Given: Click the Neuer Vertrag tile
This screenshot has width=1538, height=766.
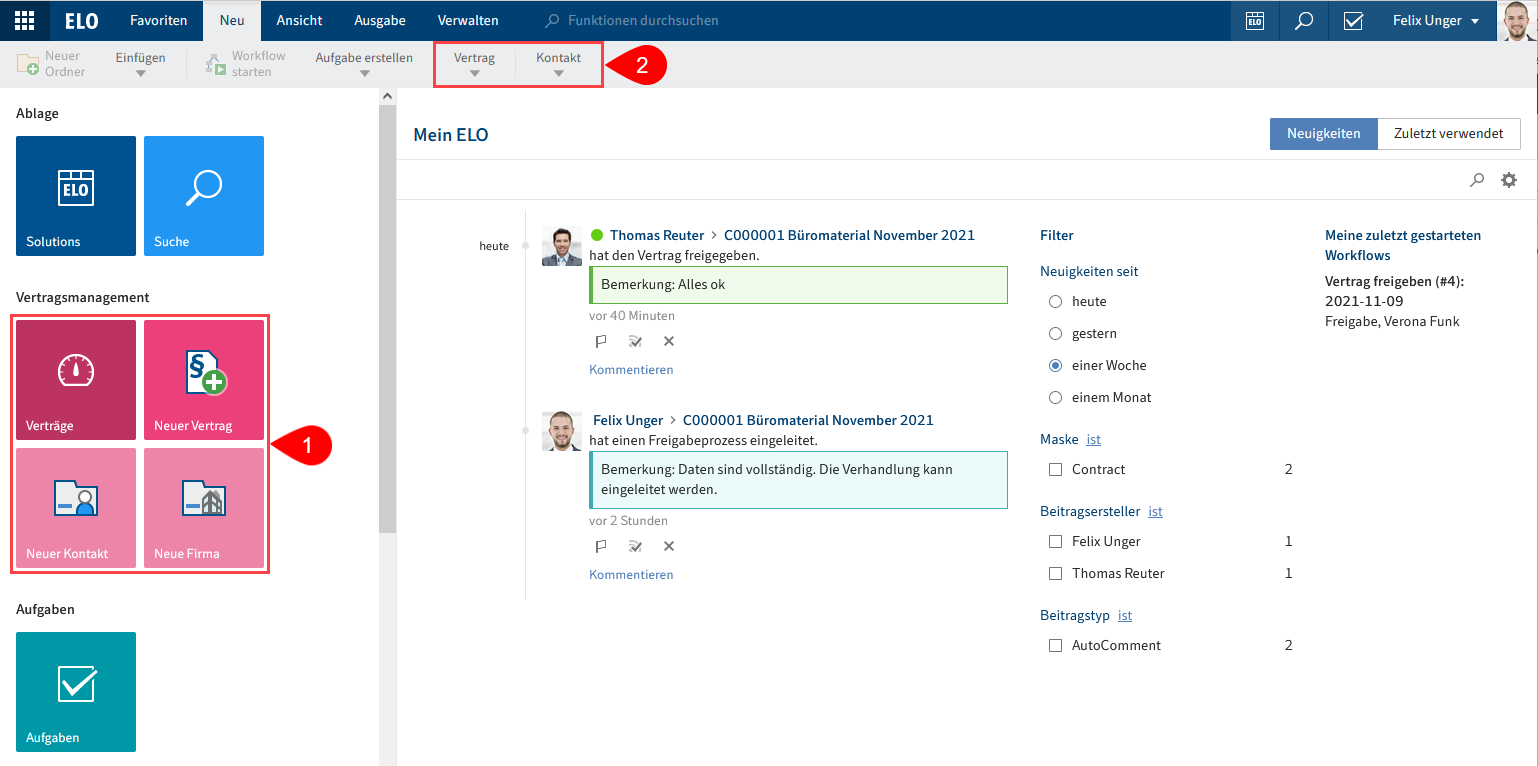Looking at the screenshot, I should [204, 380].
